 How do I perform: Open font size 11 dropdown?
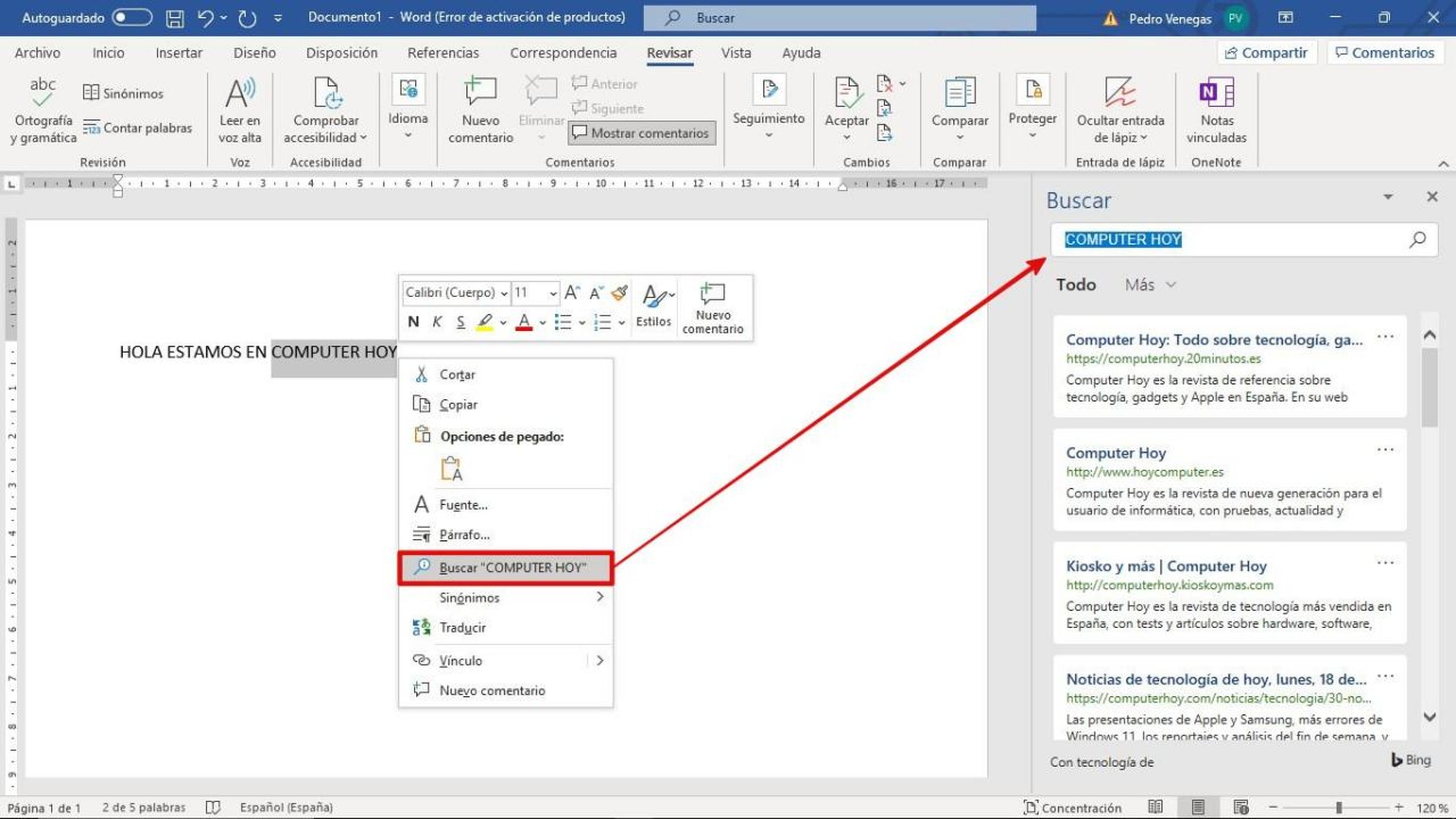point(553,293)
